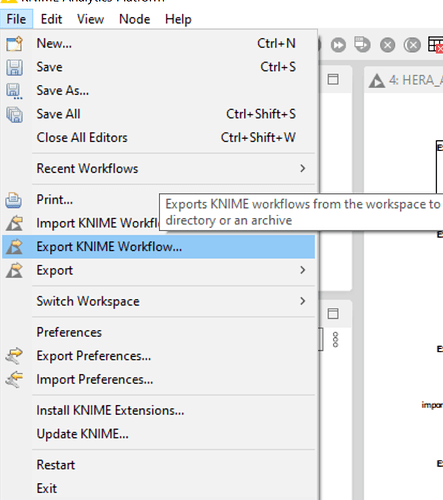The height and width of the screenshot is (500, 443).
Task: Click the Save As icon
Action: pyautogui.click(x=14, y=91)
